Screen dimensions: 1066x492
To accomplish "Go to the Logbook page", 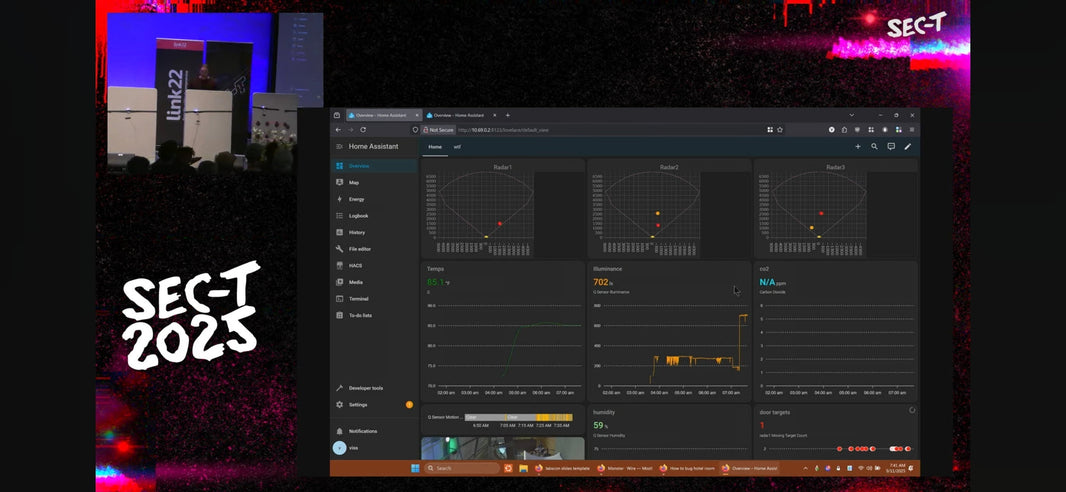I will (x=358, y=216).
